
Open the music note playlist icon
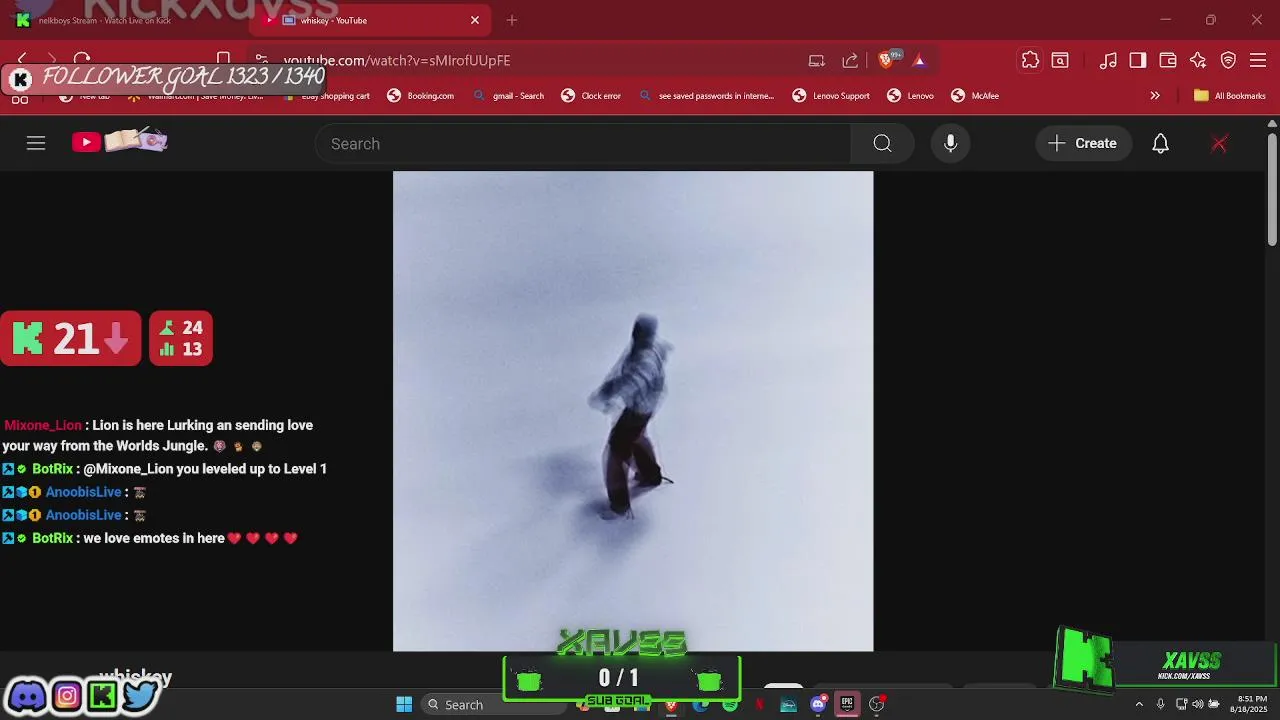click(x=1108, y=60)
